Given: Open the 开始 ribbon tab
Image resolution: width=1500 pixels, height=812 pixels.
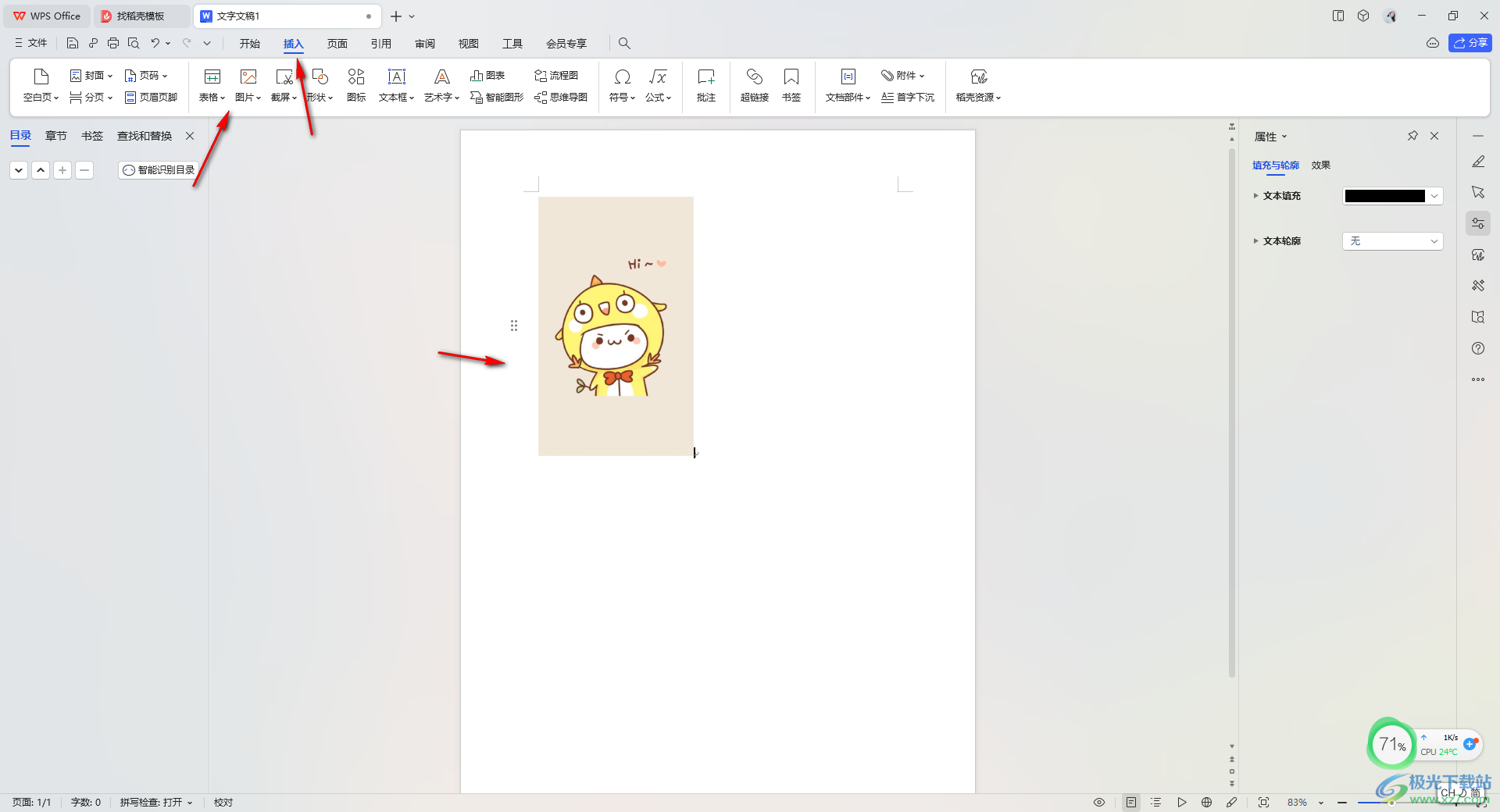Looking at the screenshot, I should click(250, 44).
